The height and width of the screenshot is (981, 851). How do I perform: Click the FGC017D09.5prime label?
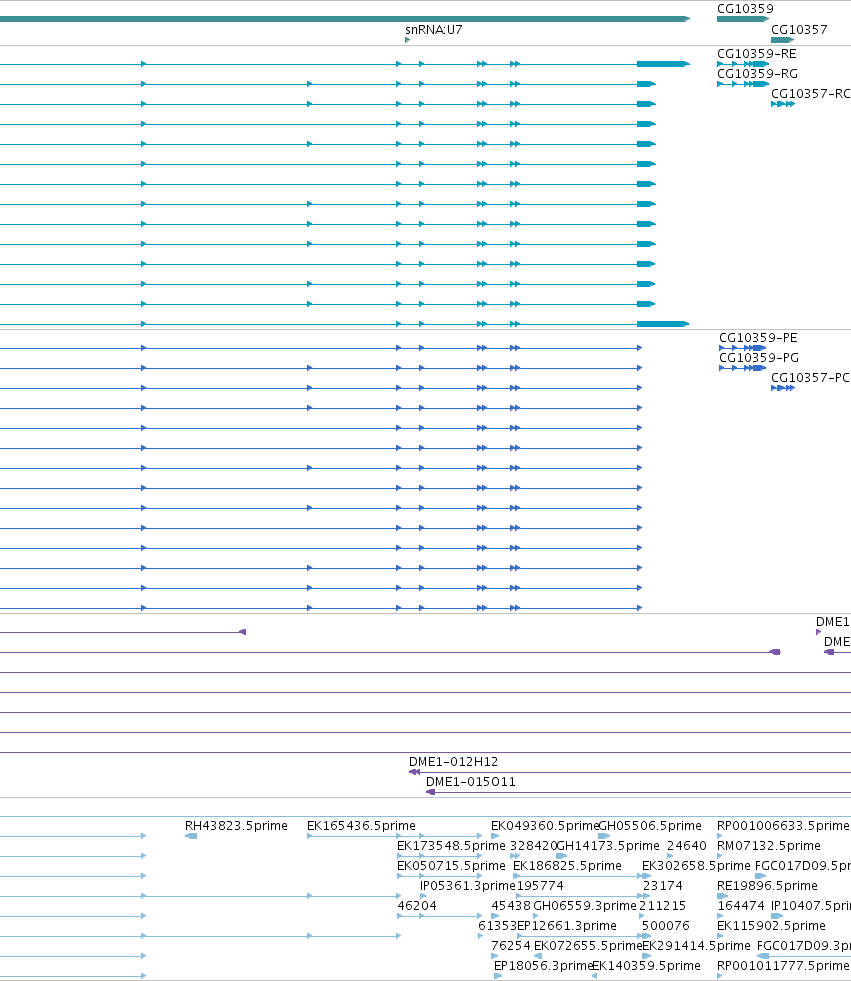(803, 866)
